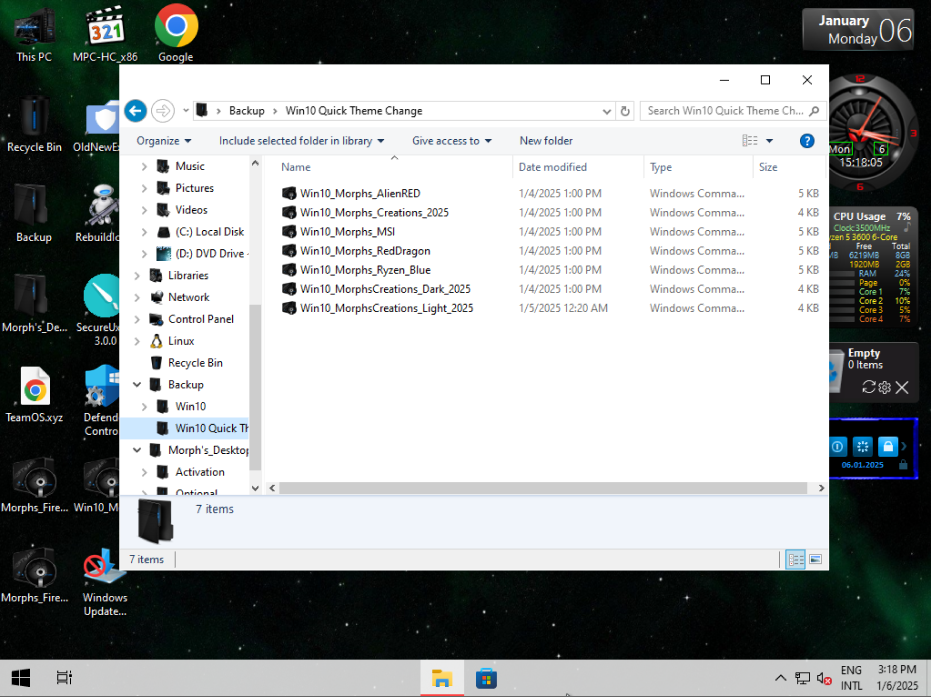Select Win10_Morphs_Ryzen_Blue file
Viewport: 931px width, 697px height.
pyautogui.click(x=365, y=270)
